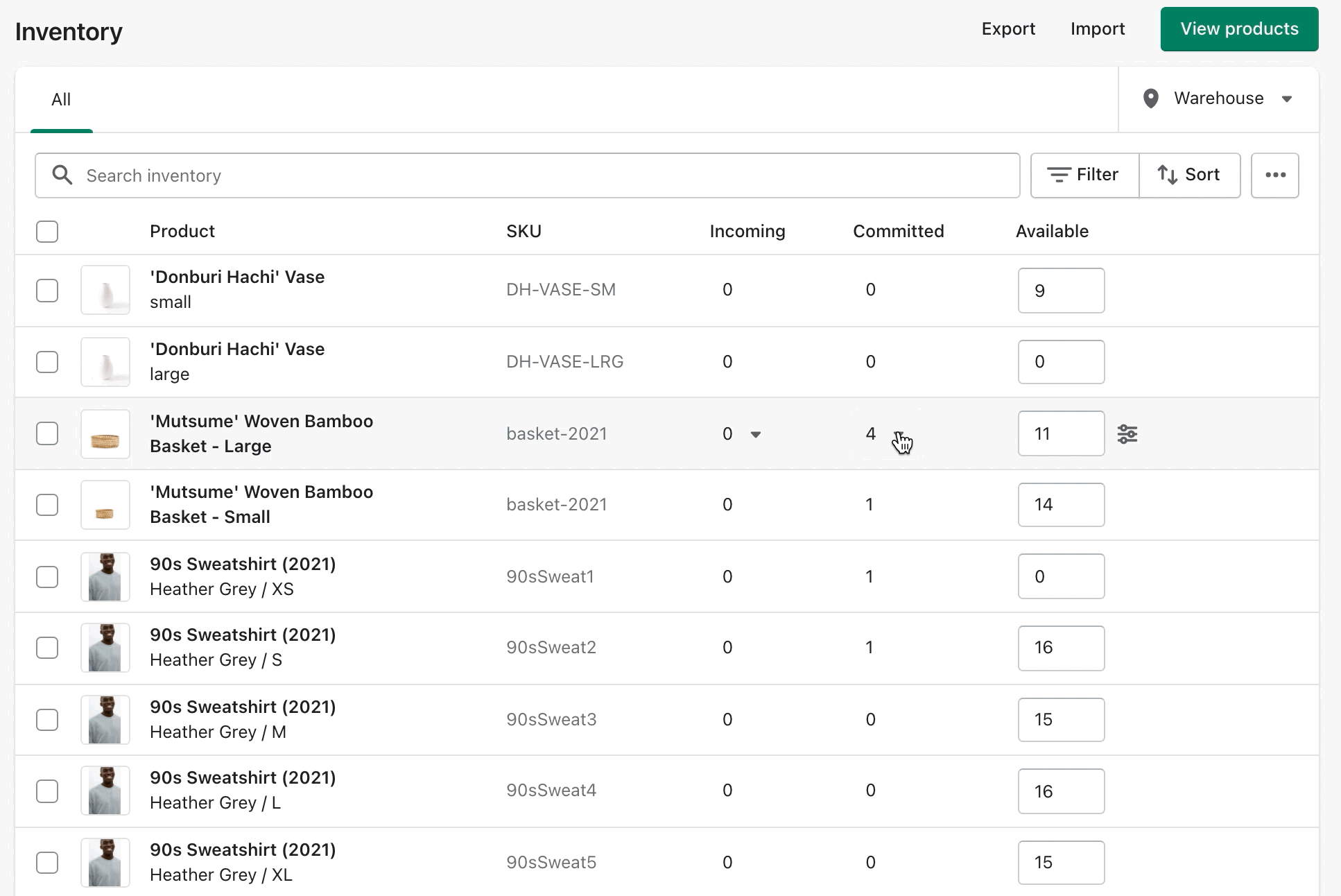Click the warehouse location pin icon
The height and width of the screenshot is (896, 1341).
tap(1152, 98)
